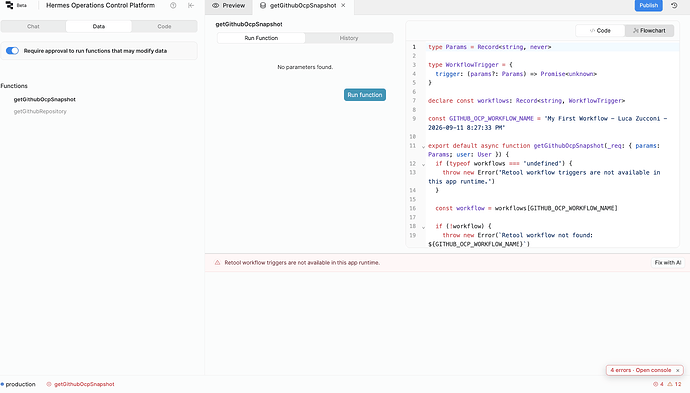Click getGithubOcpSnapshot error in status bar
Viewport: 690px width, 393px height.
pos(81,384)
